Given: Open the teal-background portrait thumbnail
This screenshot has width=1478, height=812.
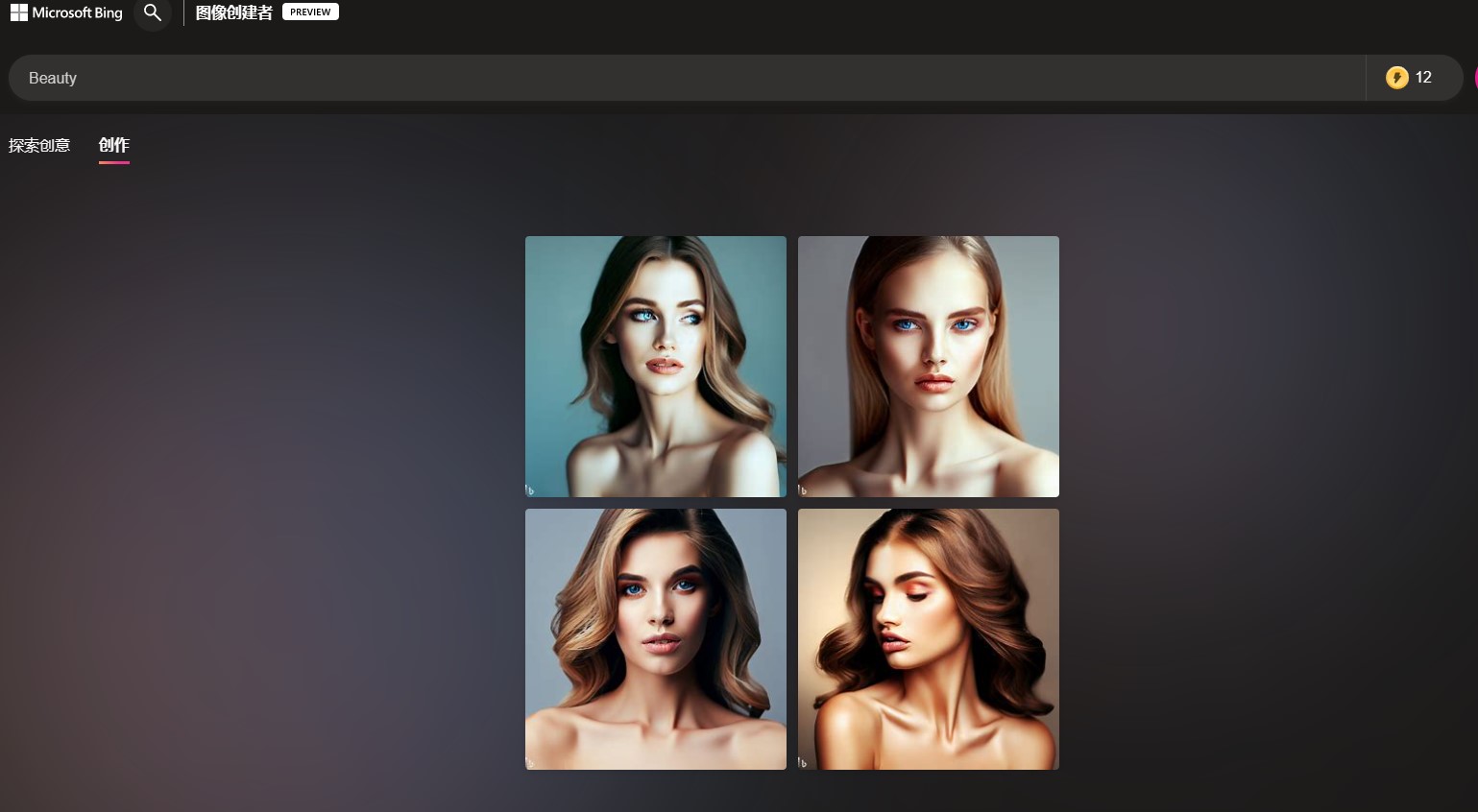Looking at the screenshot, I should [656, 367].
